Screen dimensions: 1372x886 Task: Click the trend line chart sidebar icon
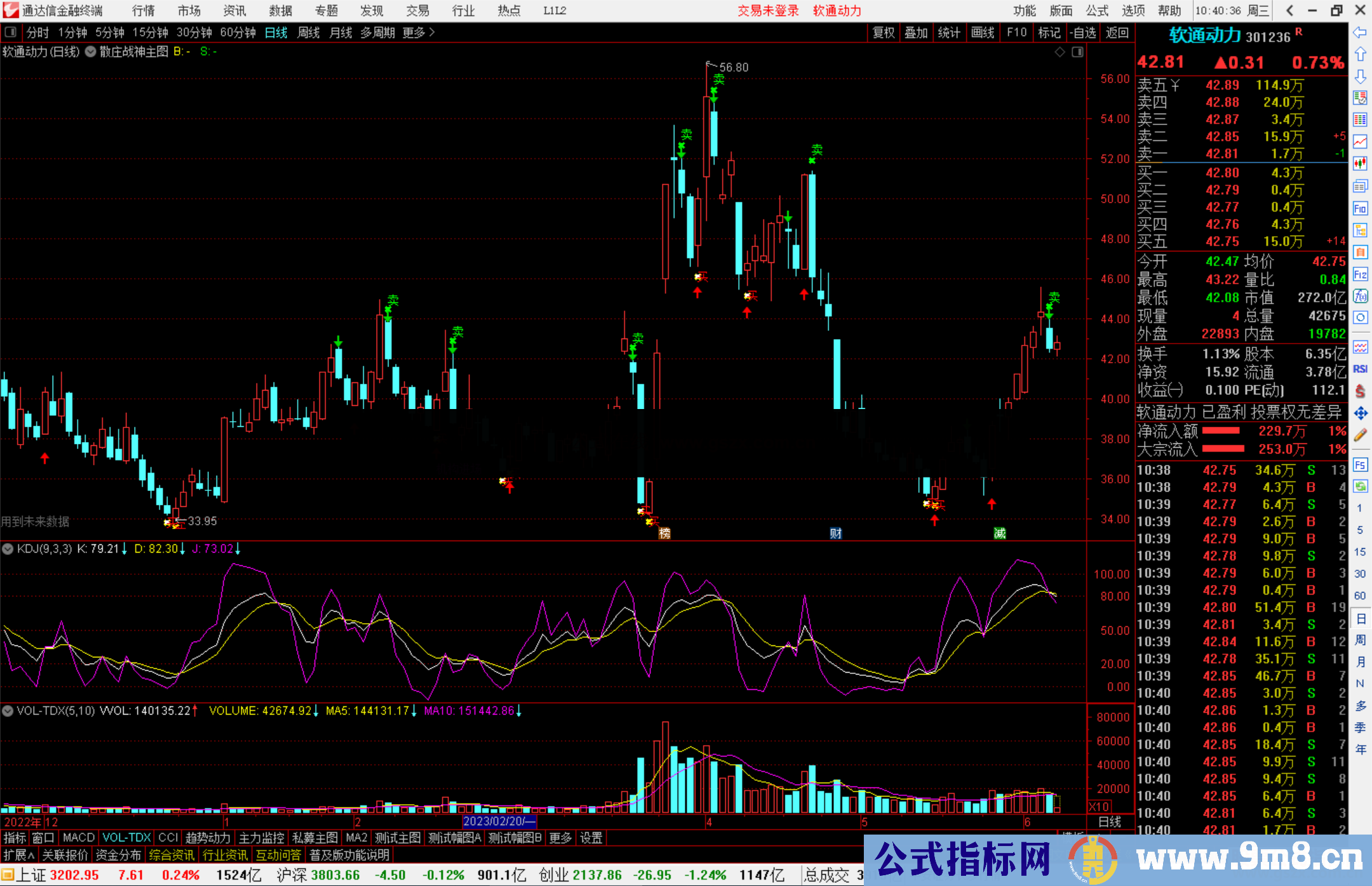1360,142
